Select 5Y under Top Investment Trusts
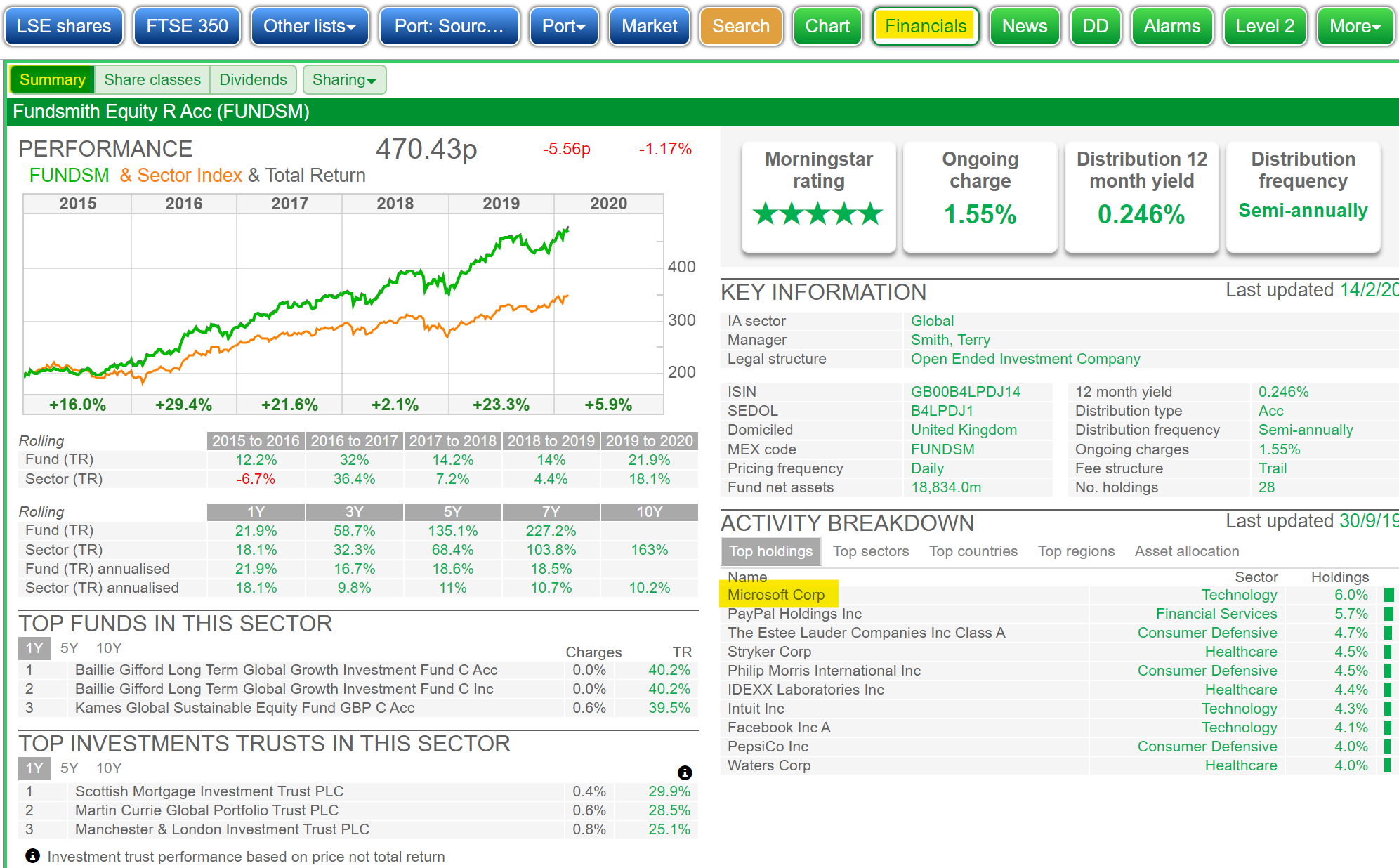Image resolution: width=1399 pixels, height=868 pixels. 70,768
